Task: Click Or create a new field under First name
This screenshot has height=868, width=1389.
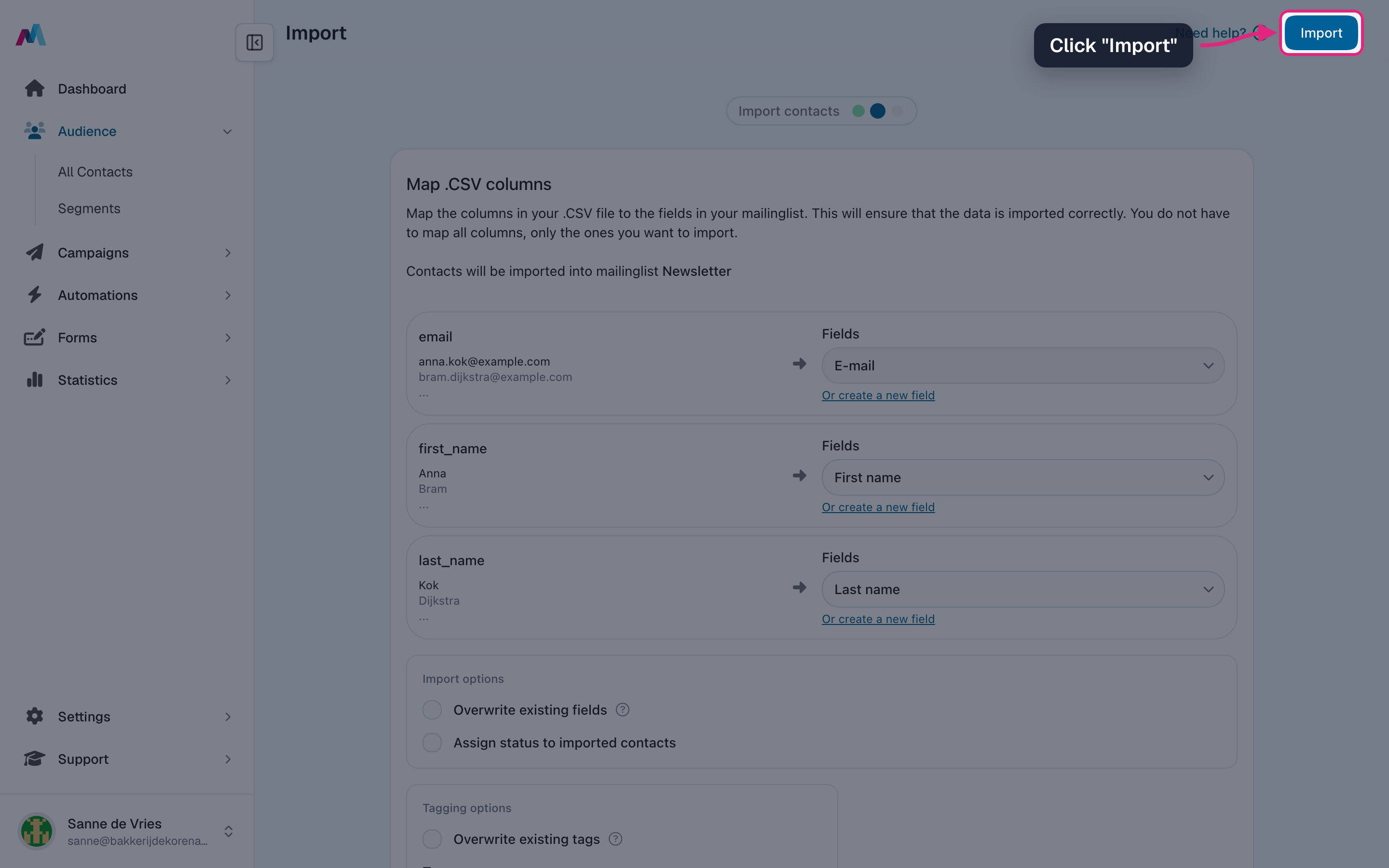Action: click(x=878, y=507)
